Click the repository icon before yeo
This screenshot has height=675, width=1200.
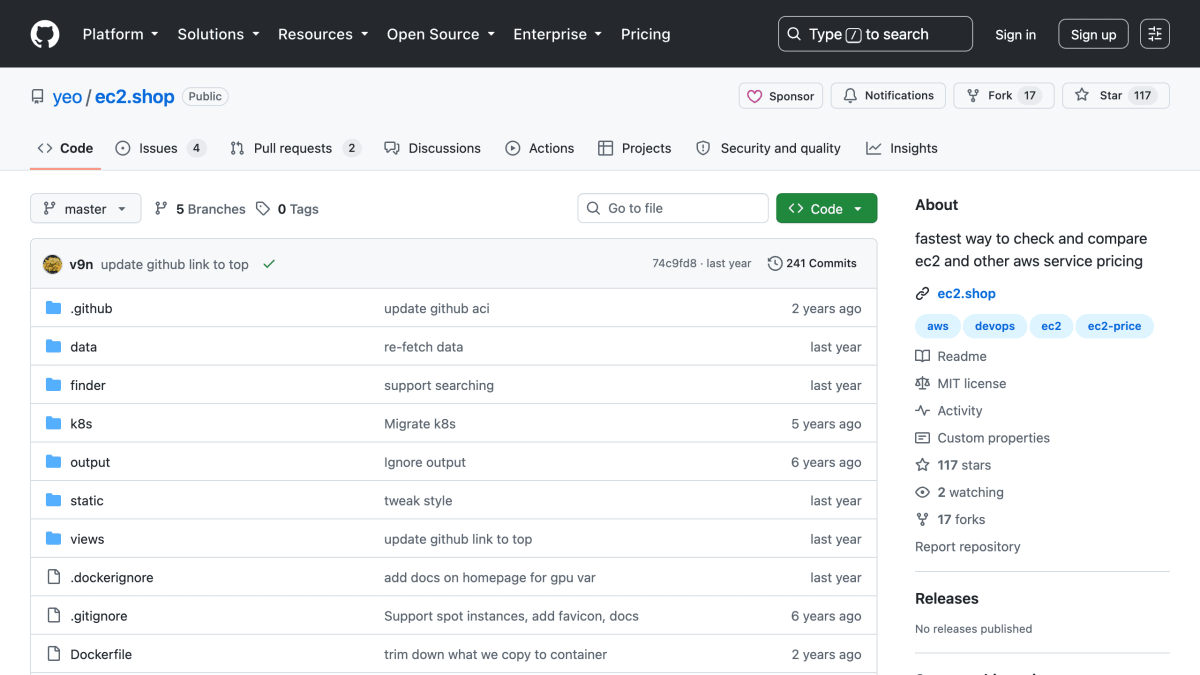pyautogui.click(x=38, y=97)
